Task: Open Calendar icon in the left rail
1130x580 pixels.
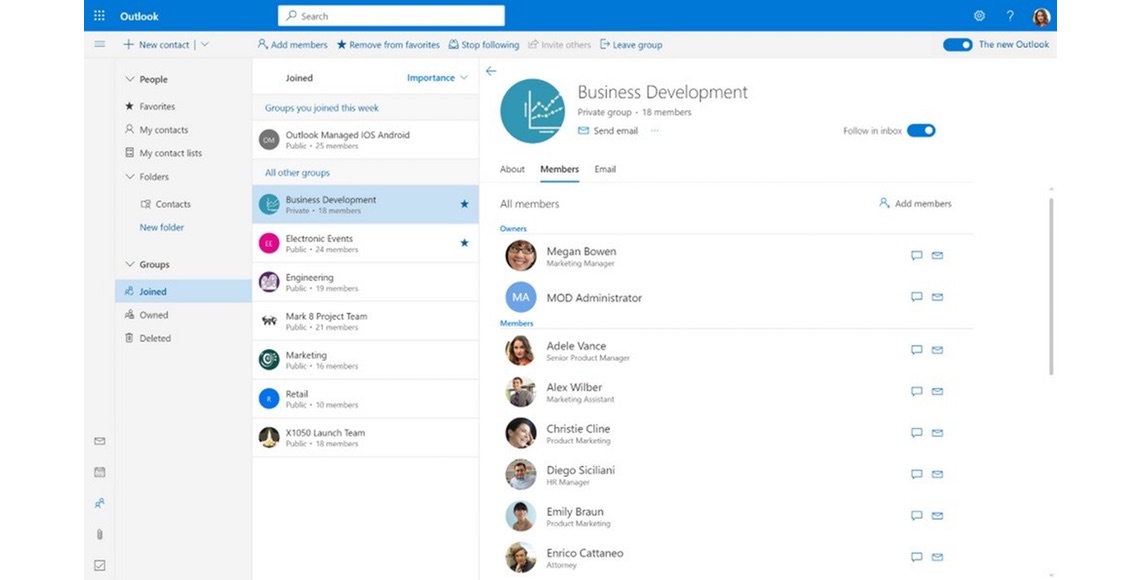Action: coord(99,472)
